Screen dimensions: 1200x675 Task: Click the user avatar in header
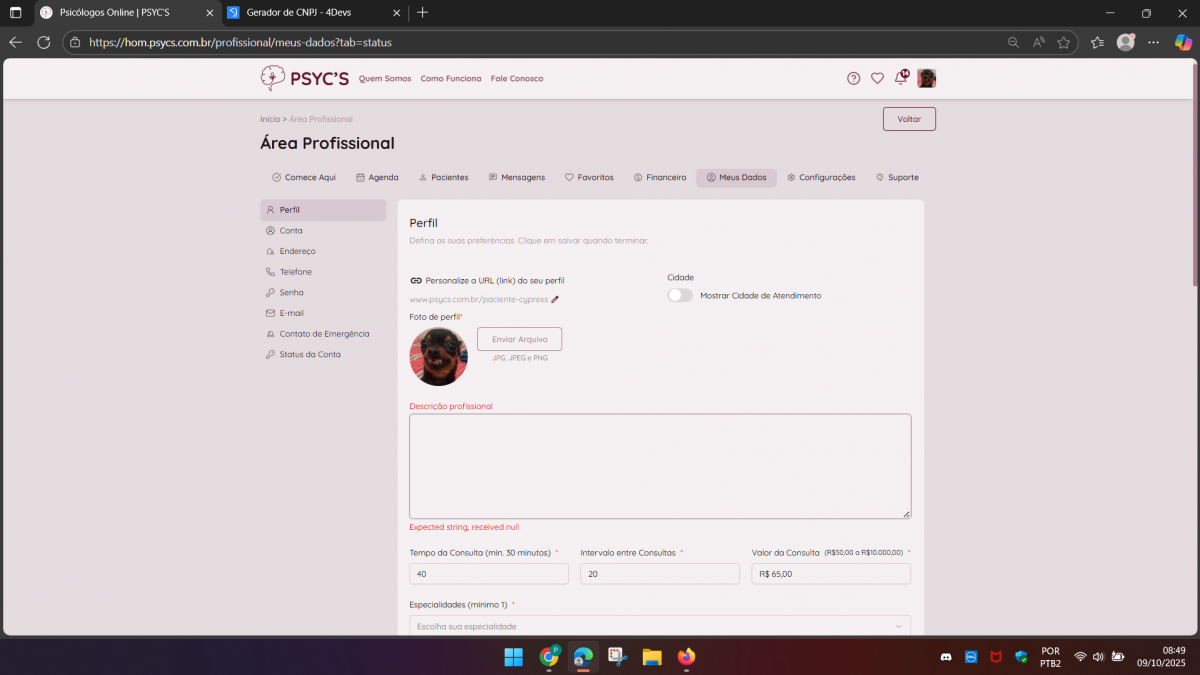click(926, 78)
